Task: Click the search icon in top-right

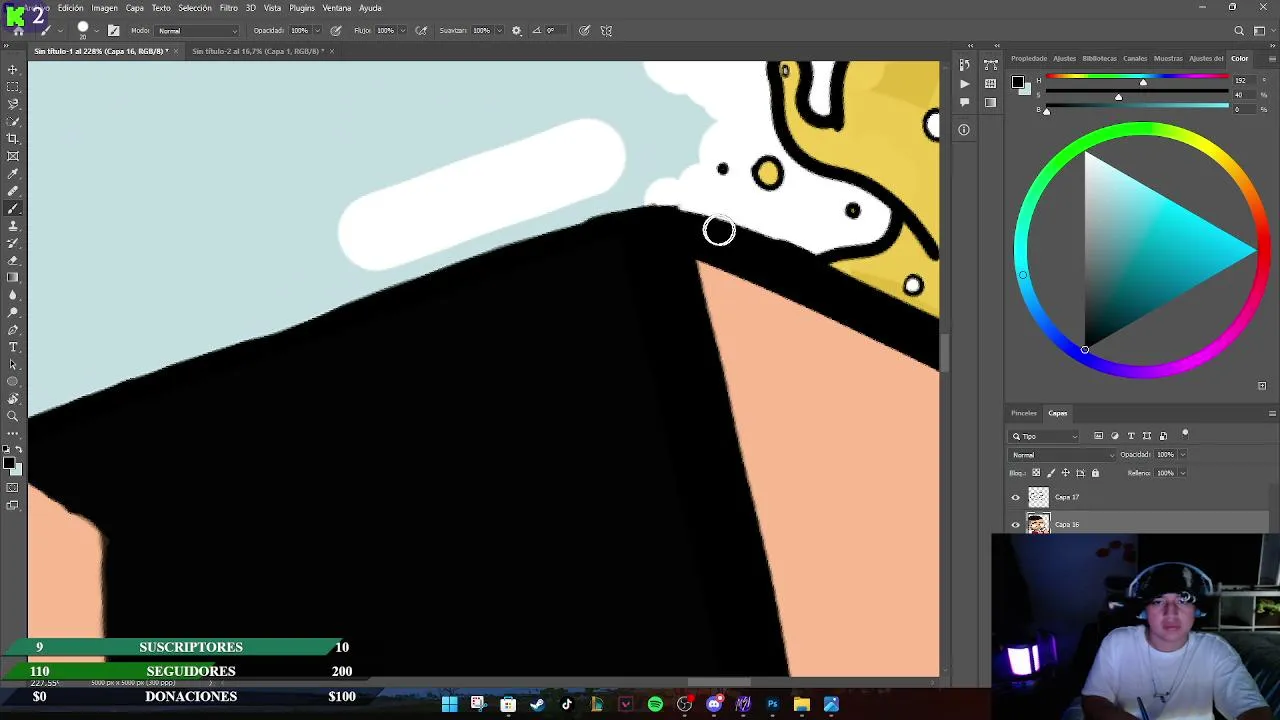Action: click(x=1239, y=31)
